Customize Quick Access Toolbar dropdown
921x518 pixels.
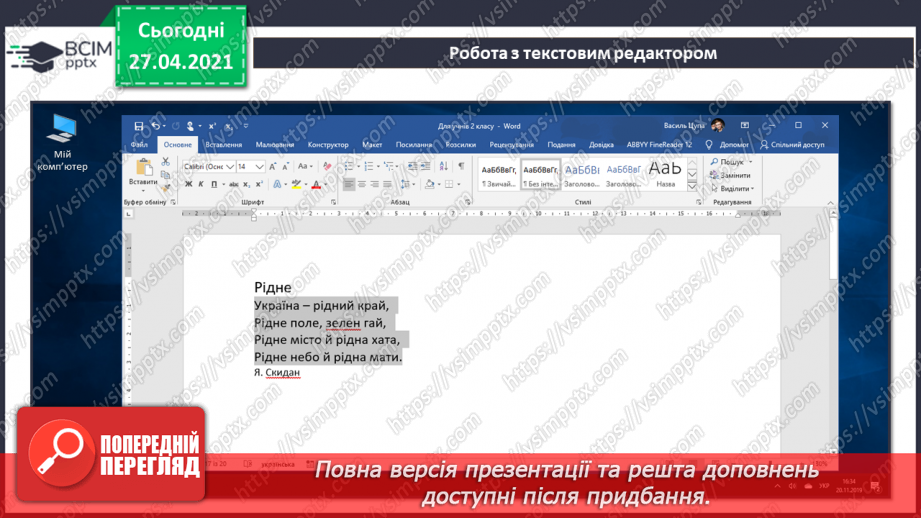click(246, 126)
